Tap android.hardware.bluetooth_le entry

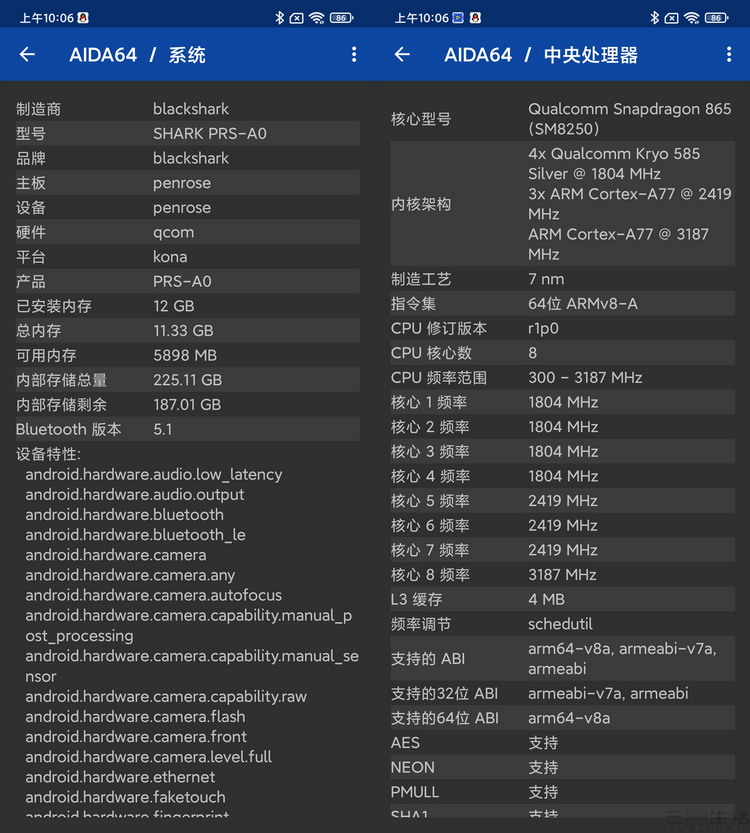pos(135,535)
